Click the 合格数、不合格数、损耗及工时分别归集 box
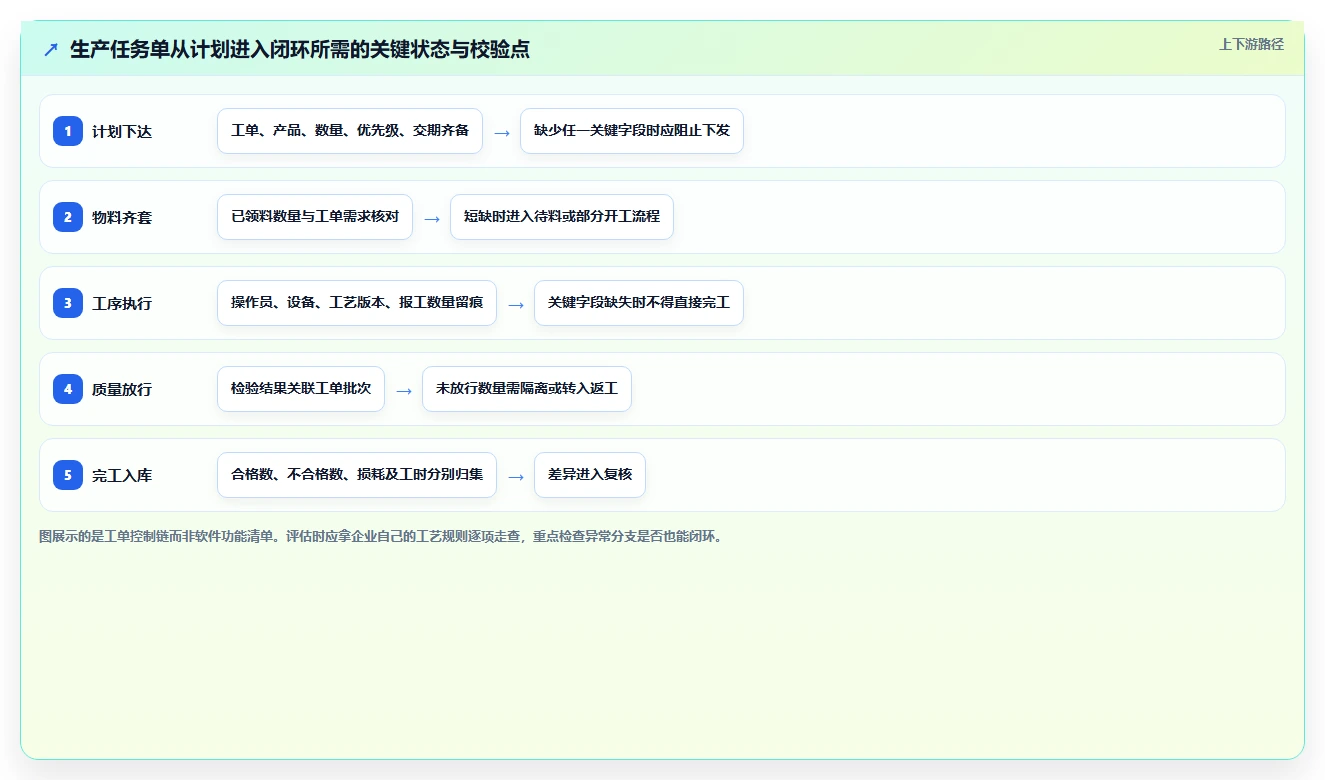The height and width of the screenshot is (780, 1325). tap(357, 475)
